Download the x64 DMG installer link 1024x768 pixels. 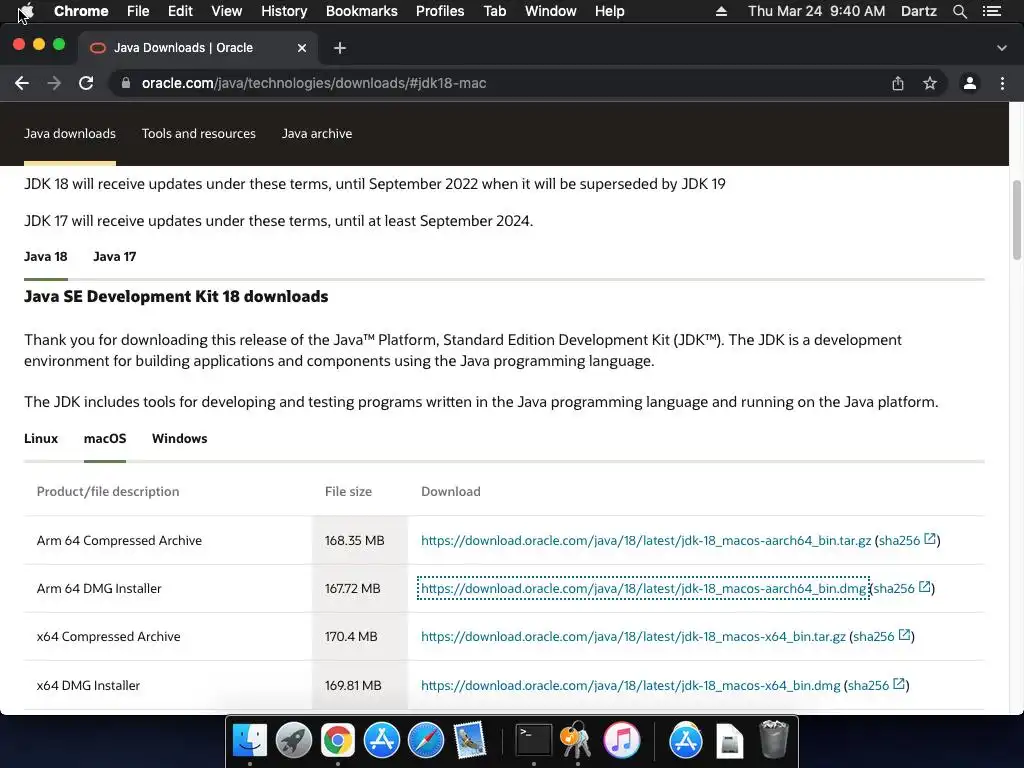click(631, 685)
